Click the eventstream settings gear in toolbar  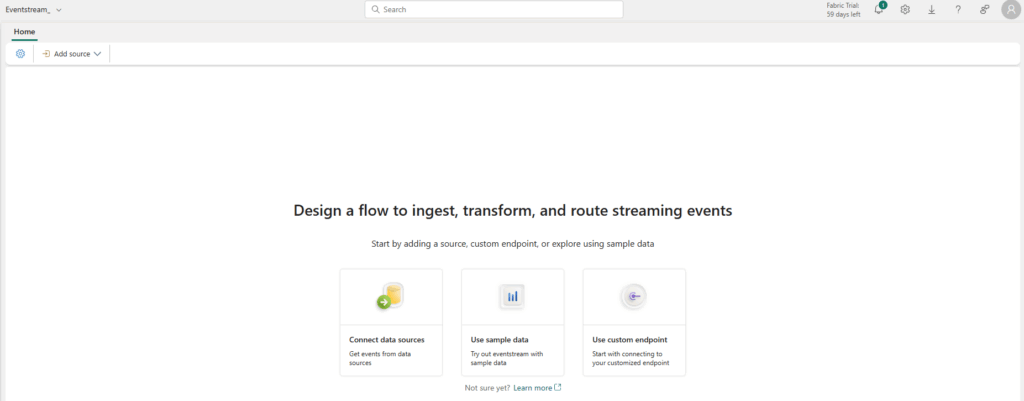tap(20, 54)
